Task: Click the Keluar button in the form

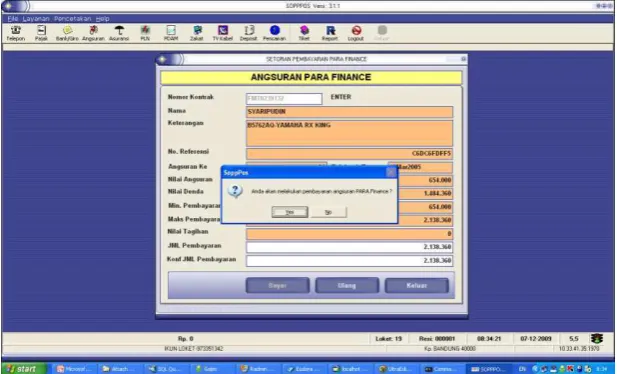Action: (x=417, y=285)
